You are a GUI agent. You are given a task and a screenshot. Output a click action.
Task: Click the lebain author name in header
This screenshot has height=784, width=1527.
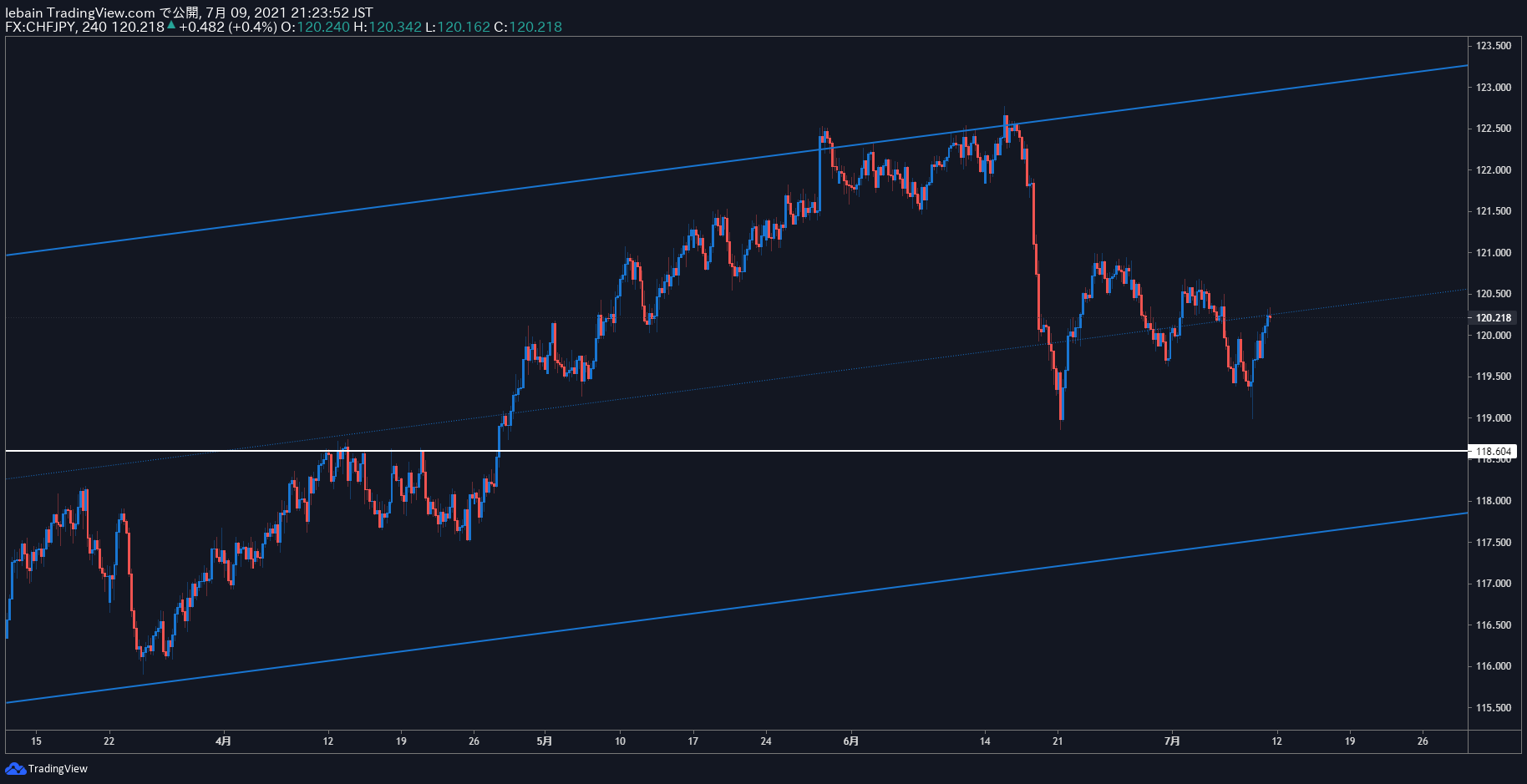point(24,13)
